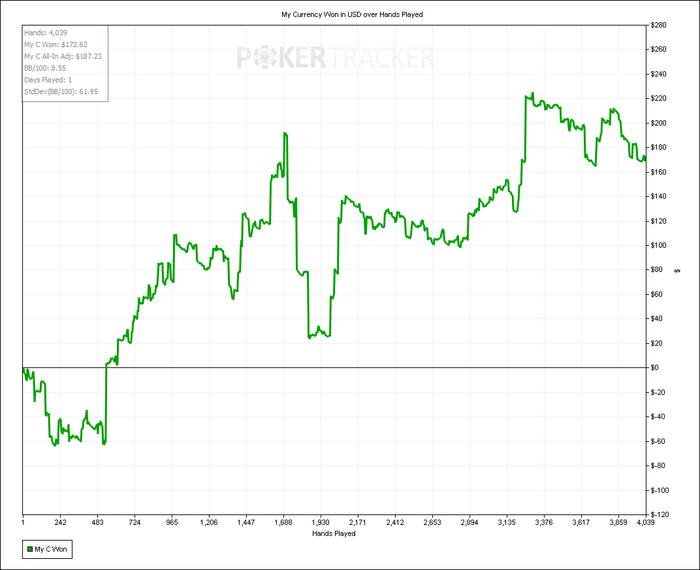Image resolution: width=700 pixels, height=570 pixels.
Task: Click the x-axis tick label 2,171
Action: [358, 522]
